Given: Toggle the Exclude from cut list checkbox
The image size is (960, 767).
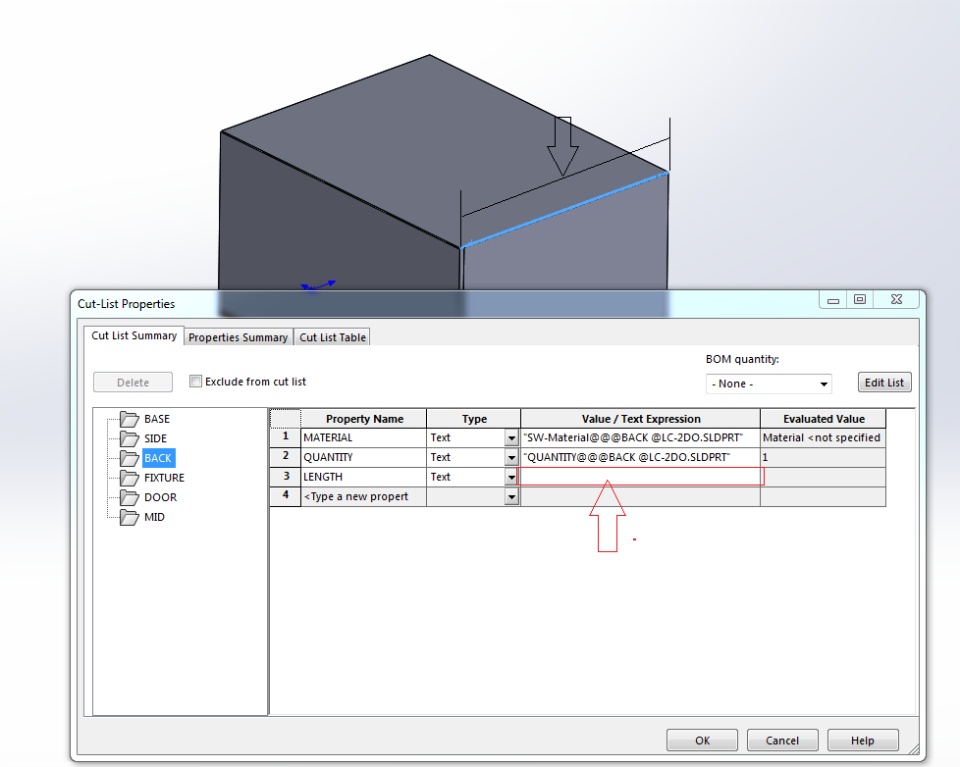Looking at the screenshot, I should (195, 381).
